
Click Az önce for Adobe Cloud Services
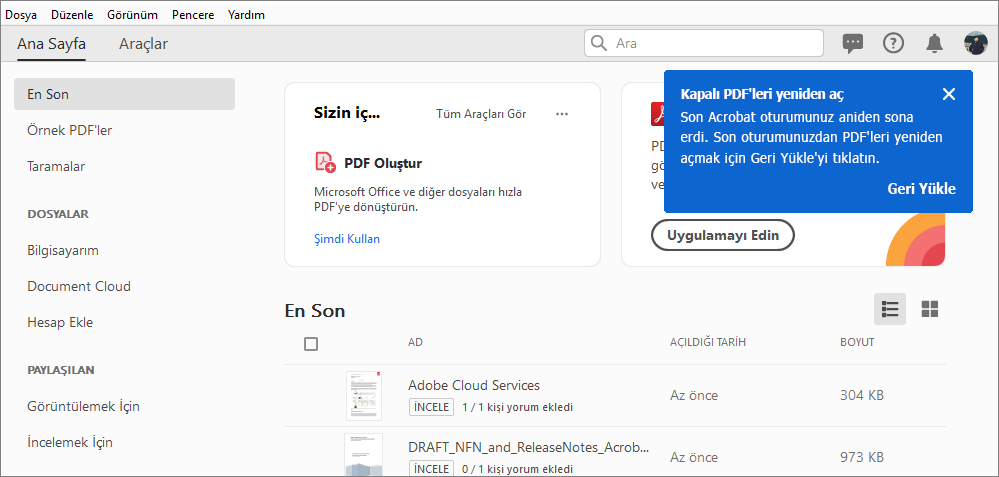click(694, 395)
